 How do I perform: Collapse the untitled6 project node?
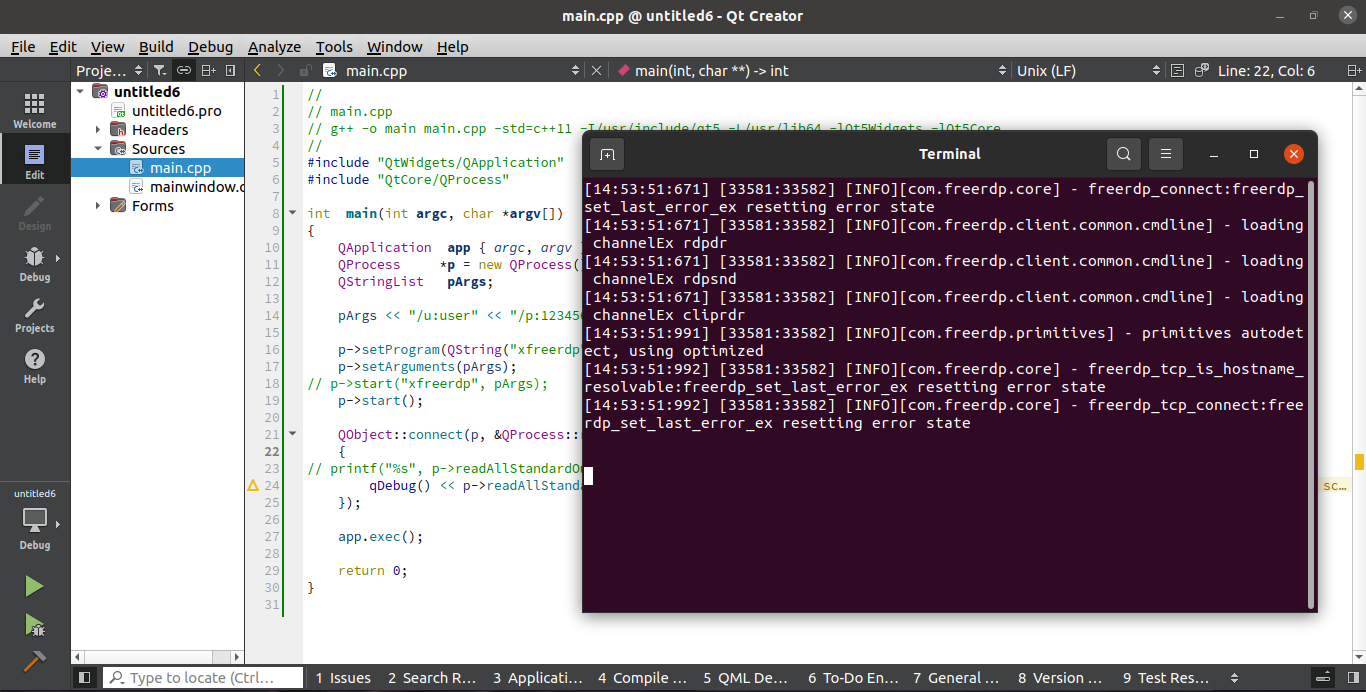(x=80, y=92)
